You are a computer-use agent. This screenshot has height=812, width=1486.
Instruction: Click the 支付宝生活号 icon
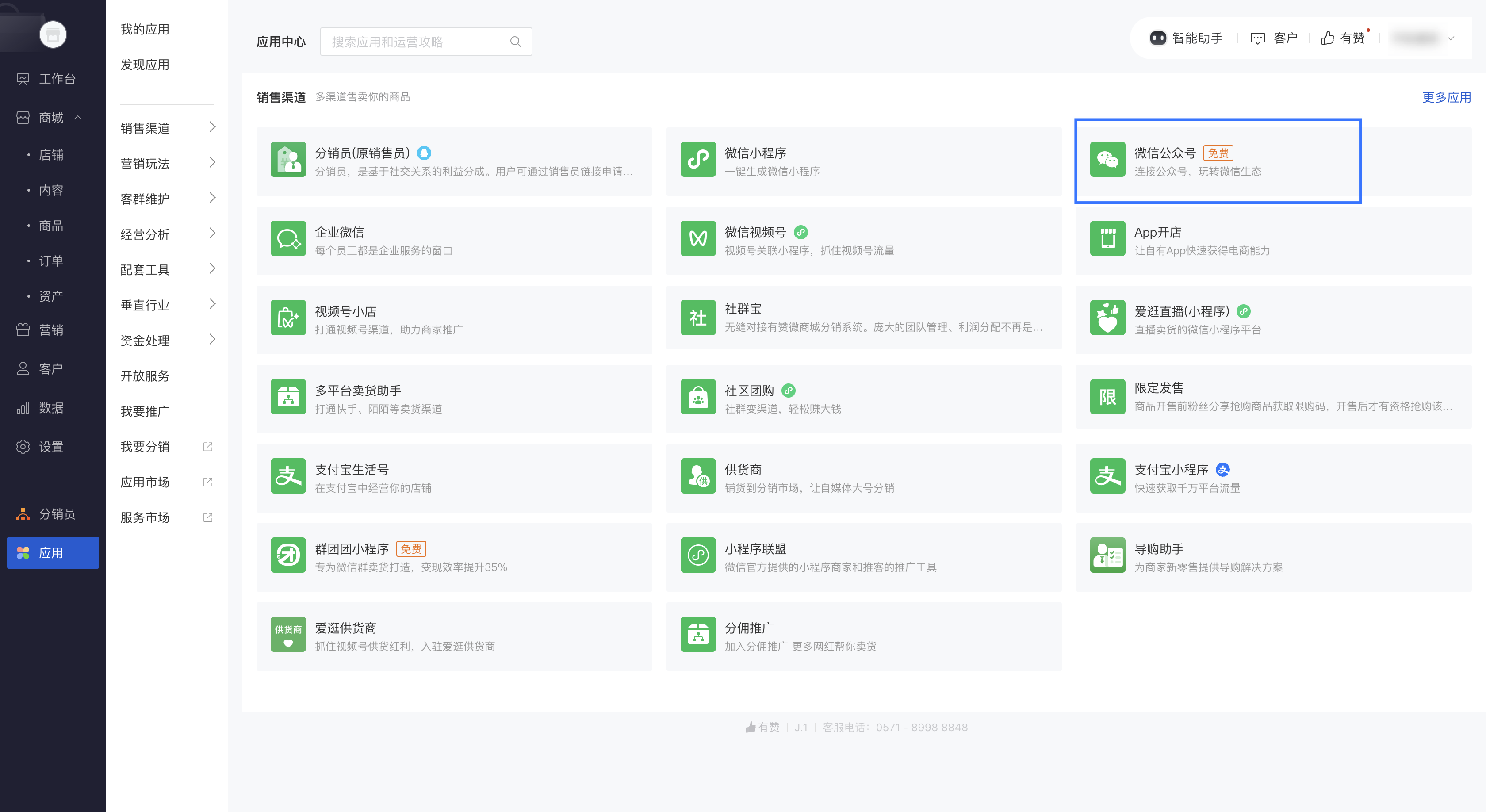288,476
